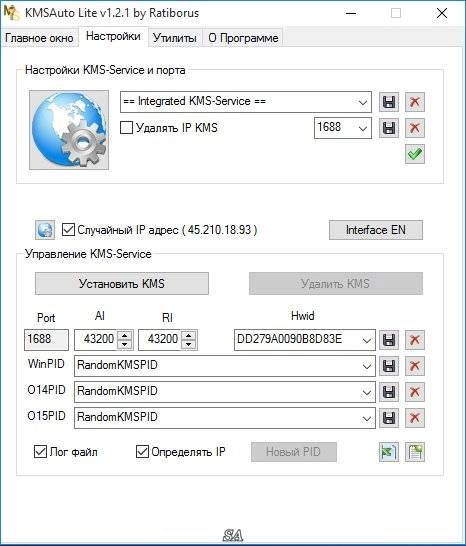Delete the 1688 port value in top section
This screenshot has width=466, height=546.
(414, 128)
